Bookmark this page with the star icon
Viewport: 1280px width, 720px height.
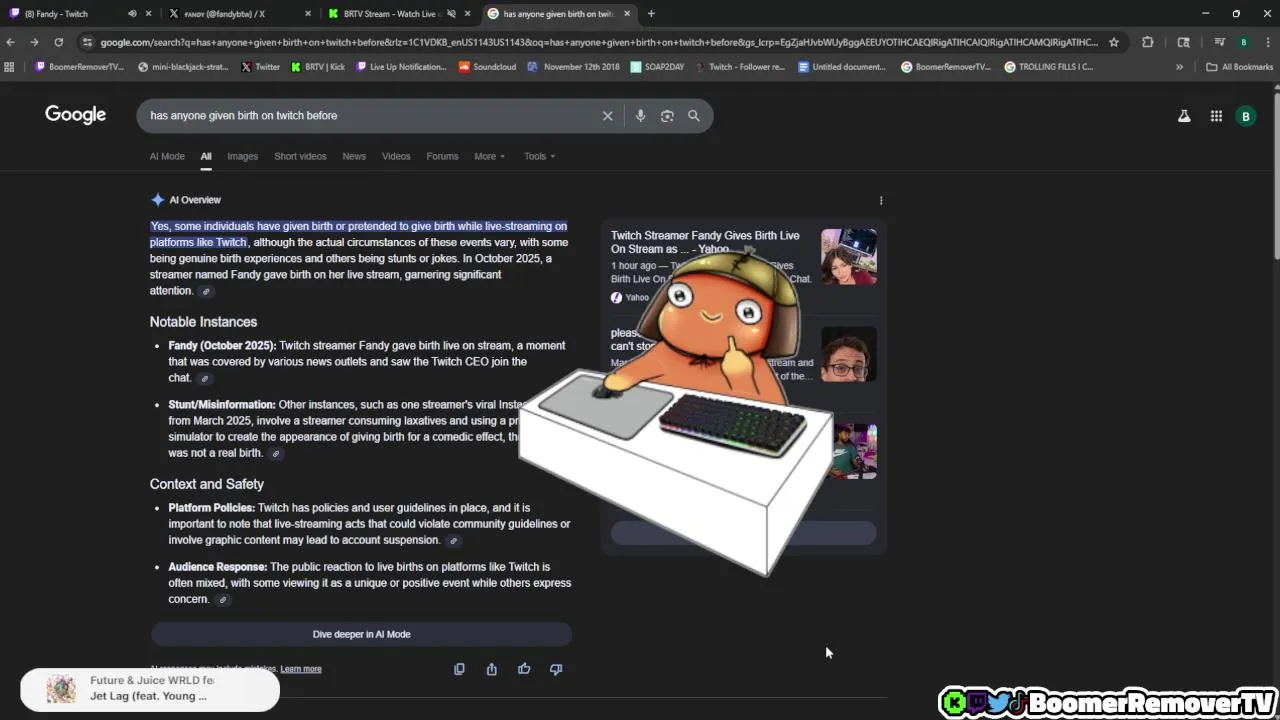[x=1114, y=42]
